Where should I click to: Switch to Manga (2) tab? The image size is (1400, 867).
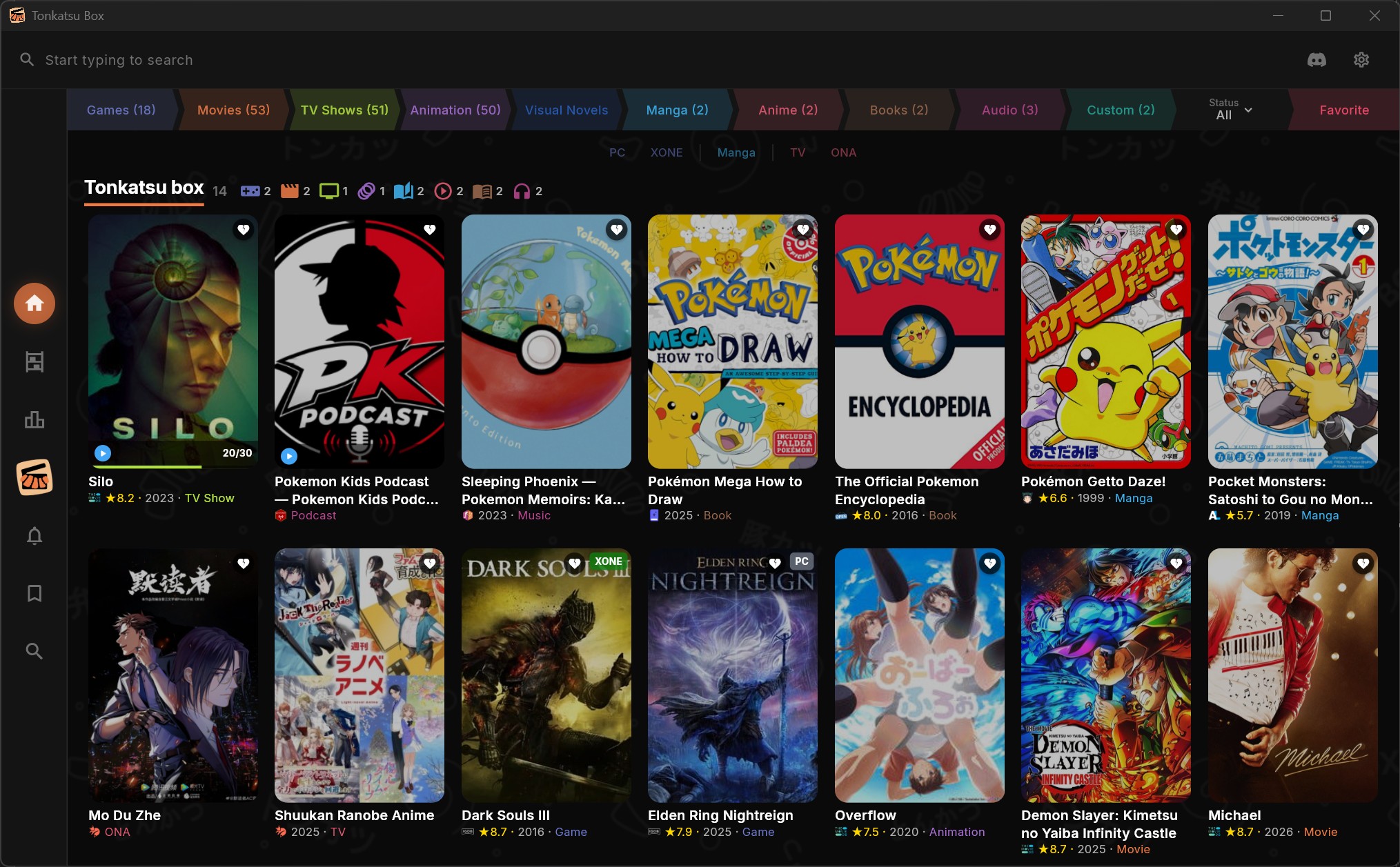677,110
